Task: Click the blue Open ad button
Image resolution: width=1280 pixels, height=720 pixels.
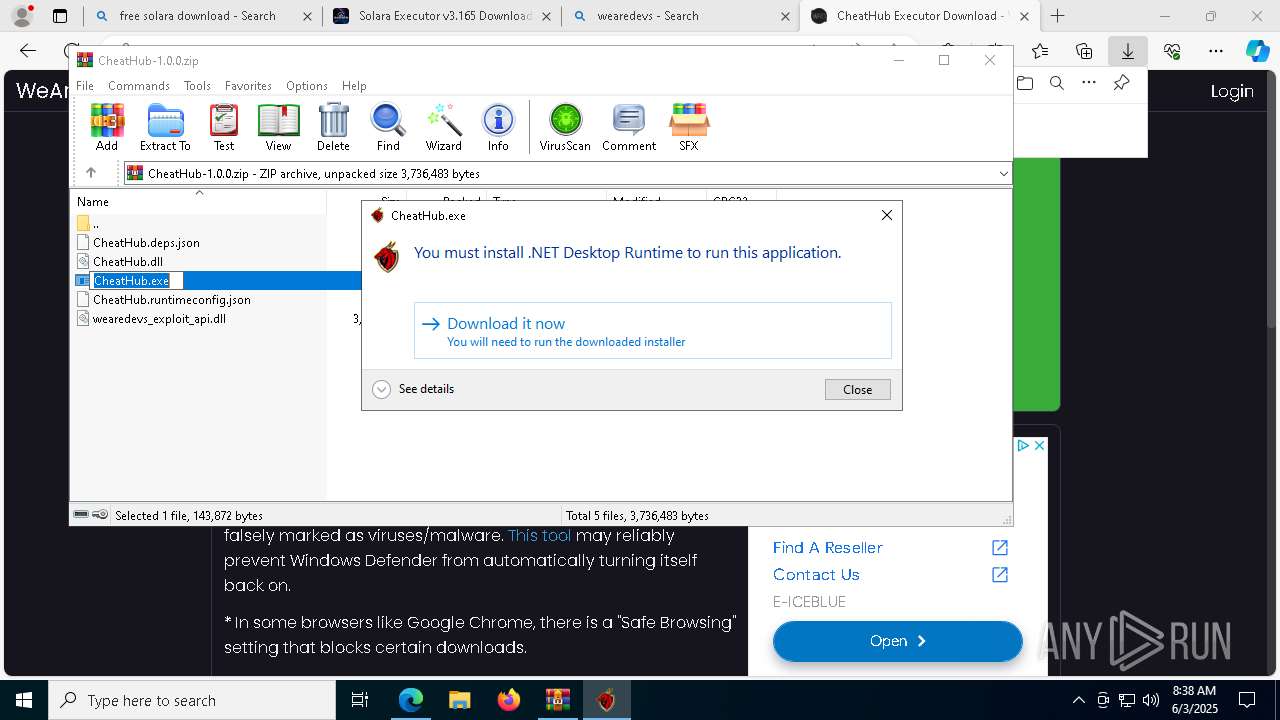Action: (898, 641)
